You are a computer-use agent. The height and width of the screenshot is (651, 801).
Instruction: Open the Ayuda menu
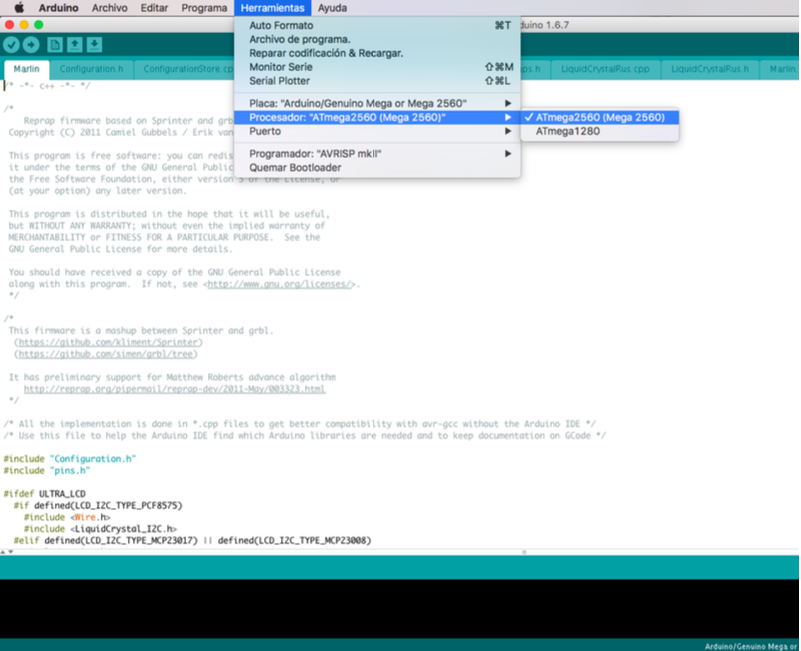coord(332,8)
